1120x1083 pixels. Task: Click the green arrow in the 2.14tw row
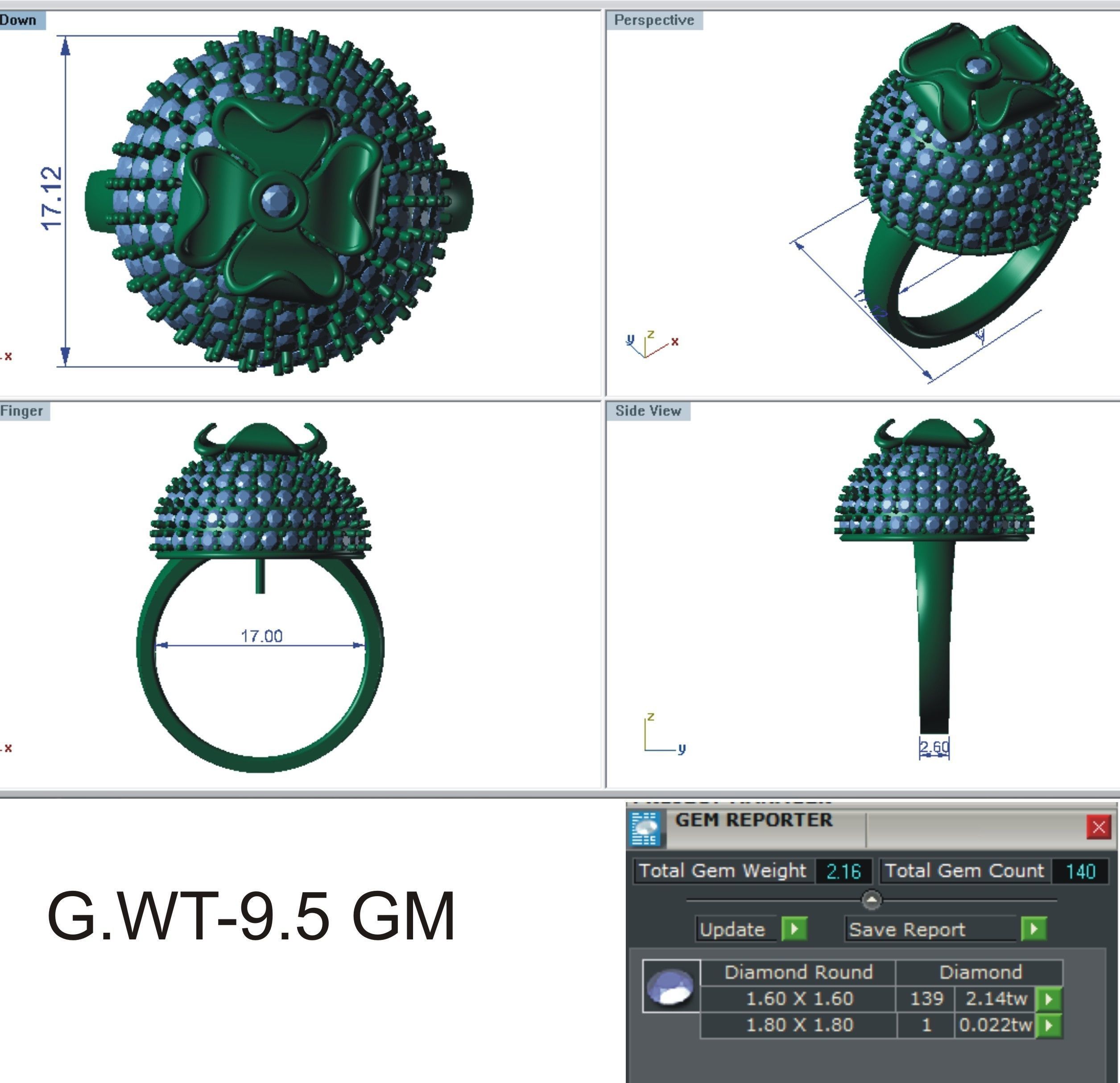(x=1049, y=999)
